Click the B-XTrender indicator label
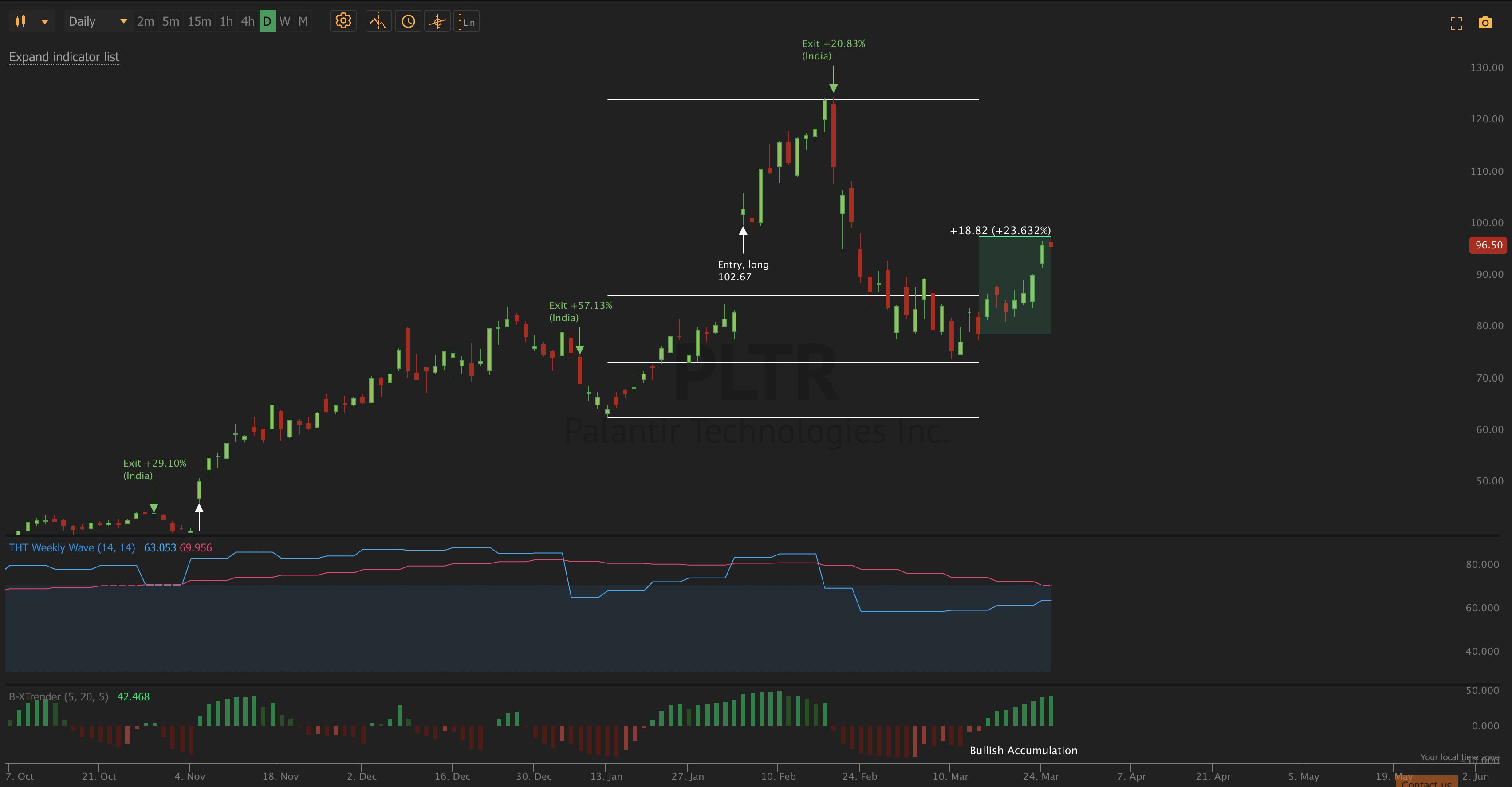 pyautogui.click(x=58, y=696)
